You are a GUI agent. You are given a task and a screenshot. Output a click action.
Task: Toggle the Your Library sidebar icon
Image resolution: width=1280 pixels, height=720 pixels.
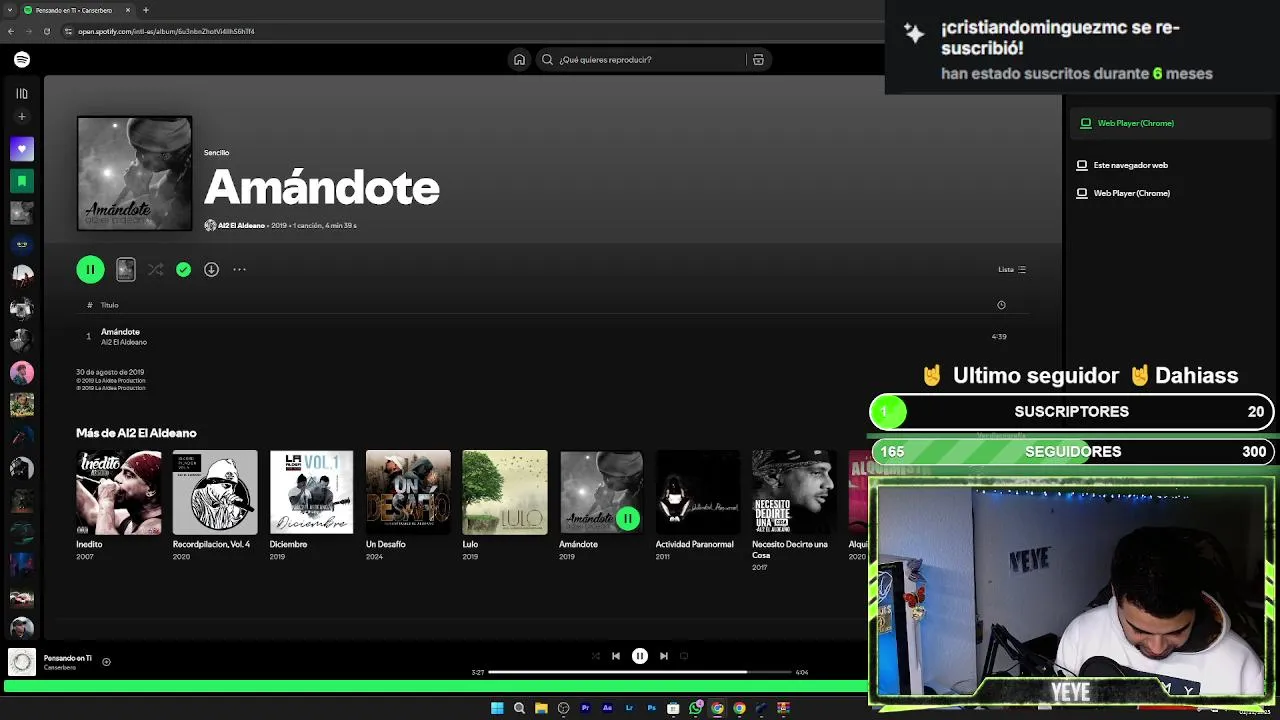pos(22,93)
